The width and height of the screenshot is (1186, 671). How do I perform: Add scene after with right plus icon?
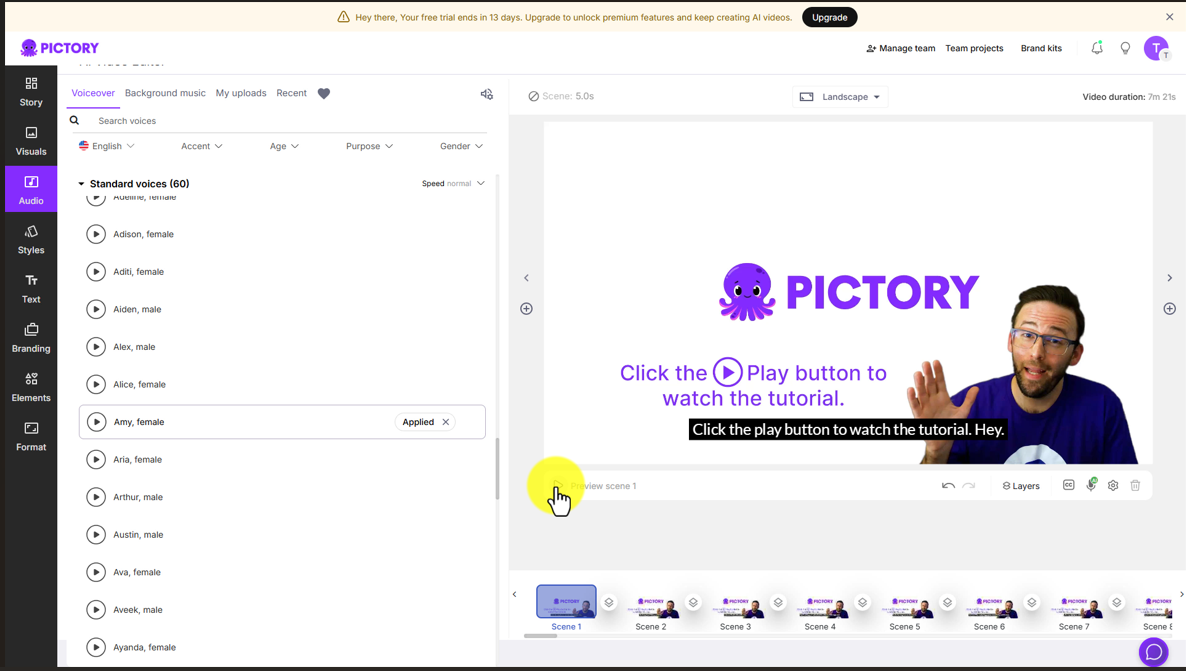[x=1169, y=309]
